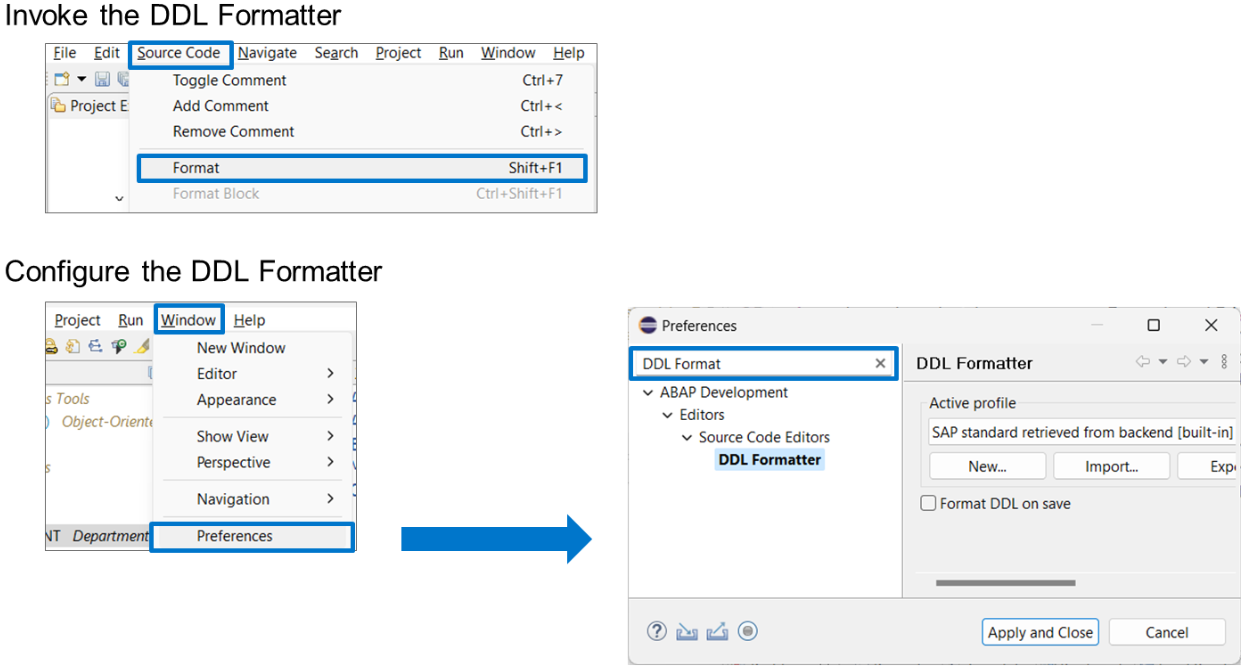Select Source Code Editors tree label
Viewport: 1245px width, 668px height.
click(764, 437)
